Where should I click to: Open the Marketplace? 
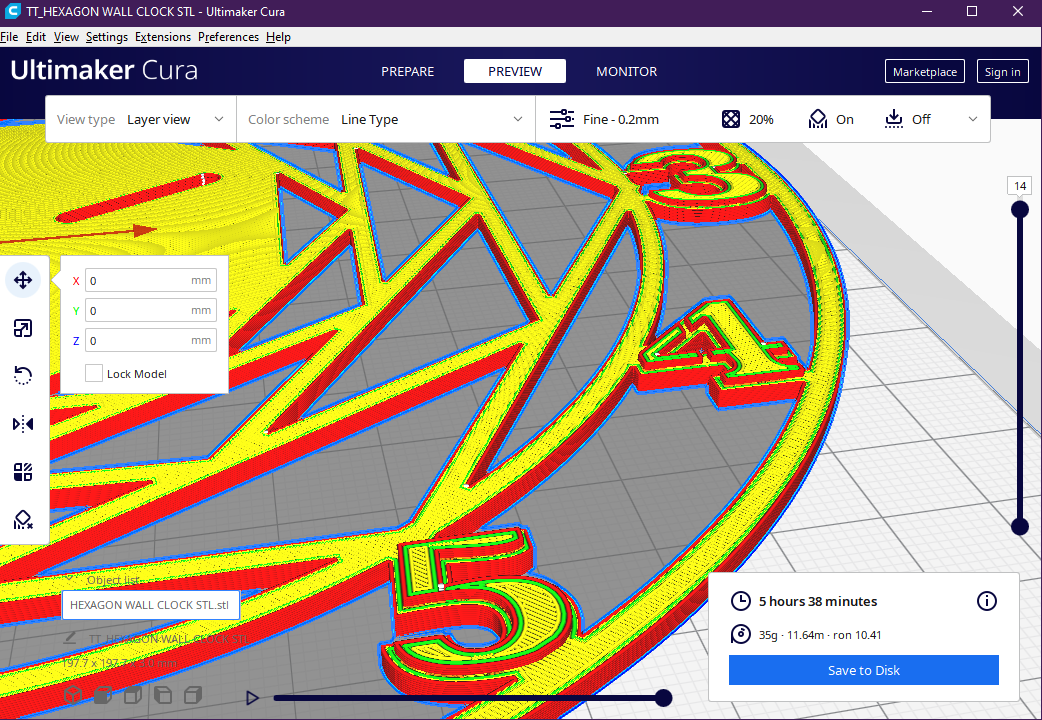point(924,72)
